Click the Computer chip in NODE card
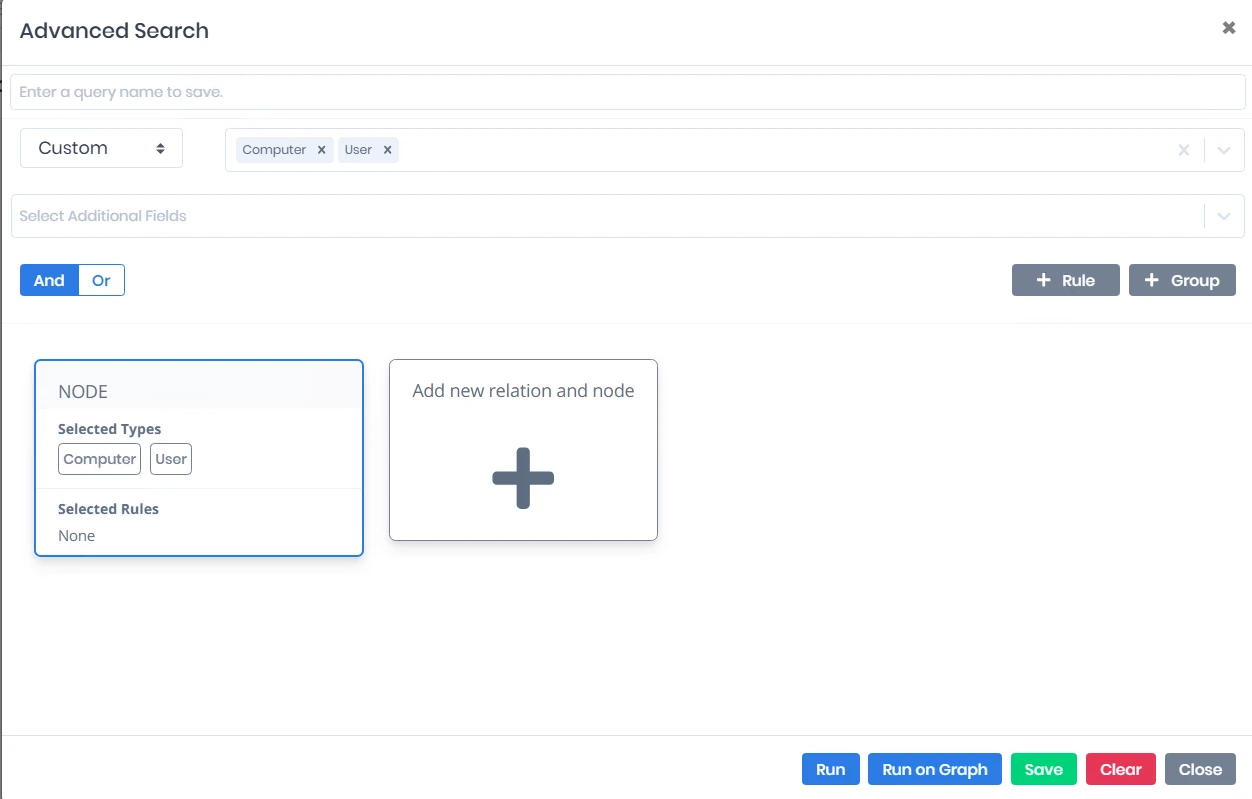Screen dimensions: 1252x799 pyautogui.click(x=100, y=459)
